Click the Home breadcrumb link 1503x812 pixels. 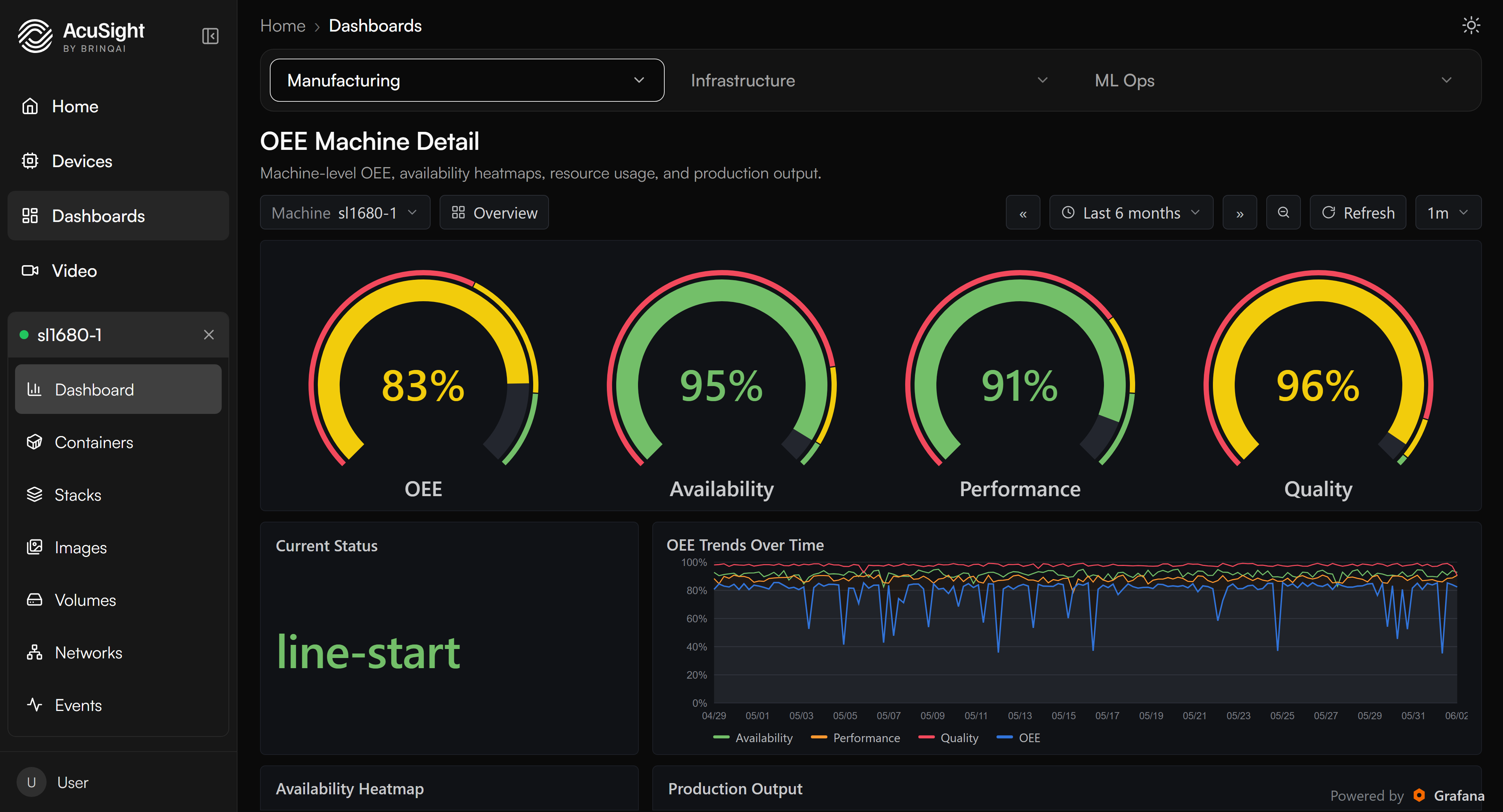(x=283, y=26)
